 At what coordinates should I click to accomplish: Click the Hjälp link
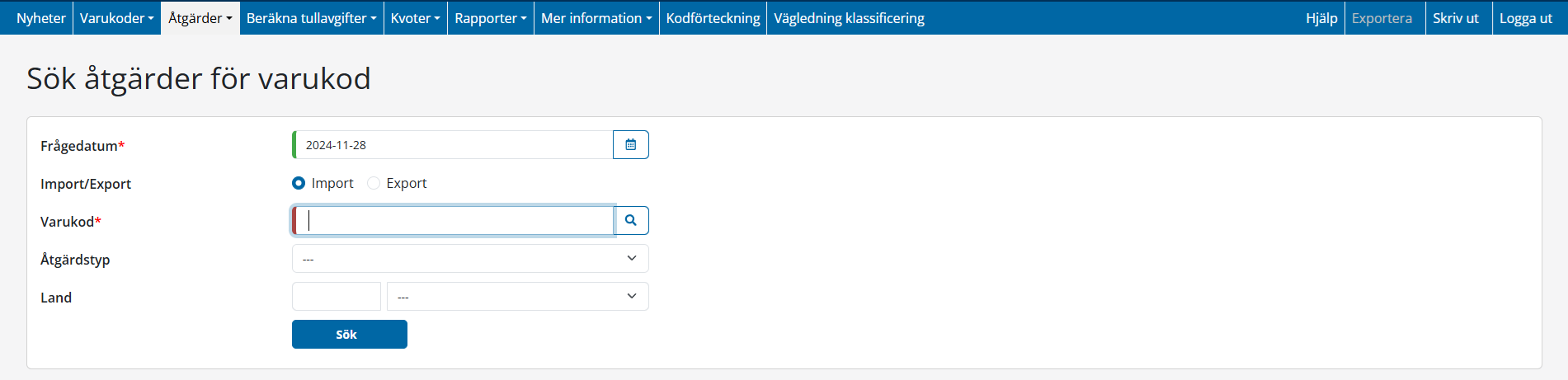(x=1321, y=18)
